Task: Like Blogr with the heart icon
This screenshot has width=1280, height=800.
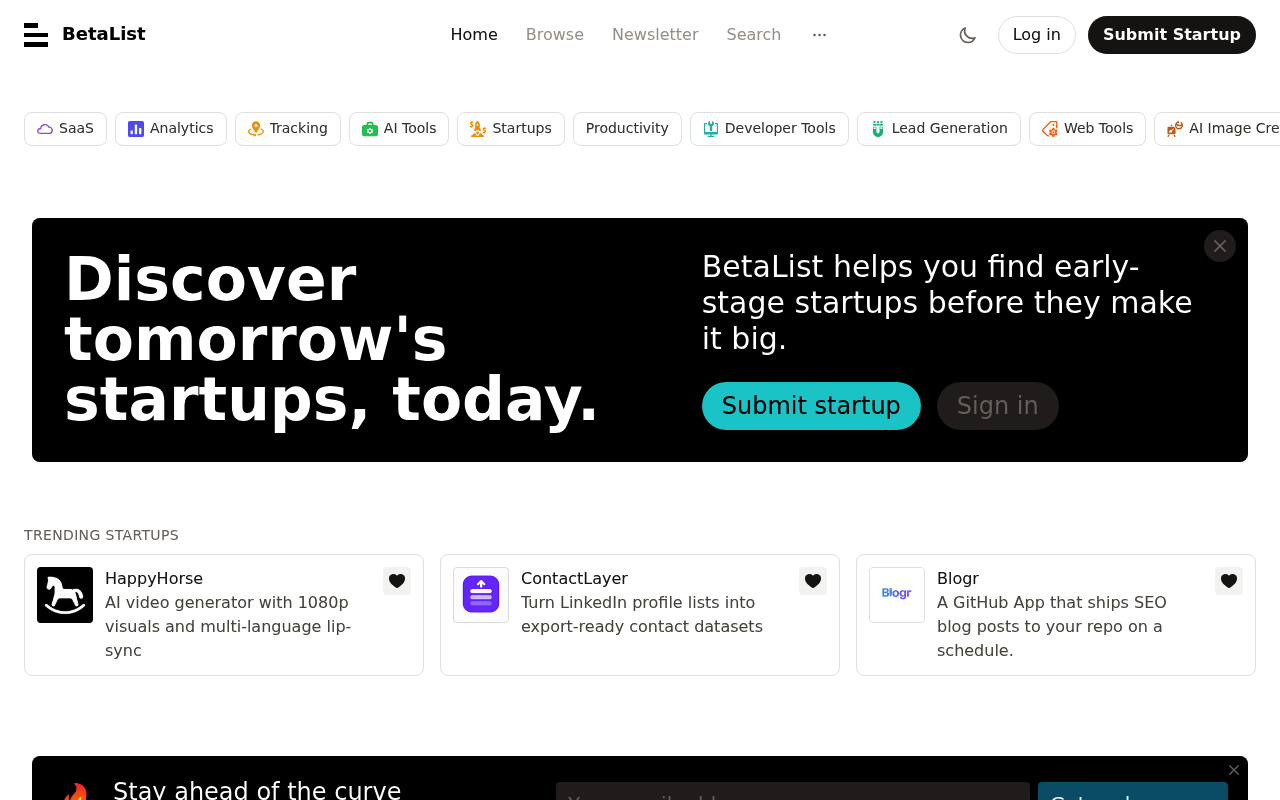Action: click(x=1229, y=581)
